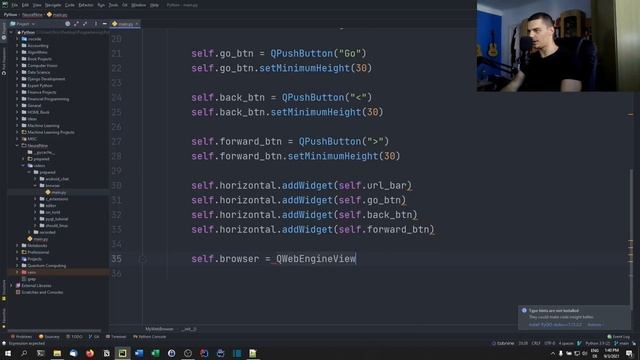The height and width of the screenshot is (360, 640).
Task: Click the Python interpreter status item
Action: pyautogui.click(x=598, y=344)
